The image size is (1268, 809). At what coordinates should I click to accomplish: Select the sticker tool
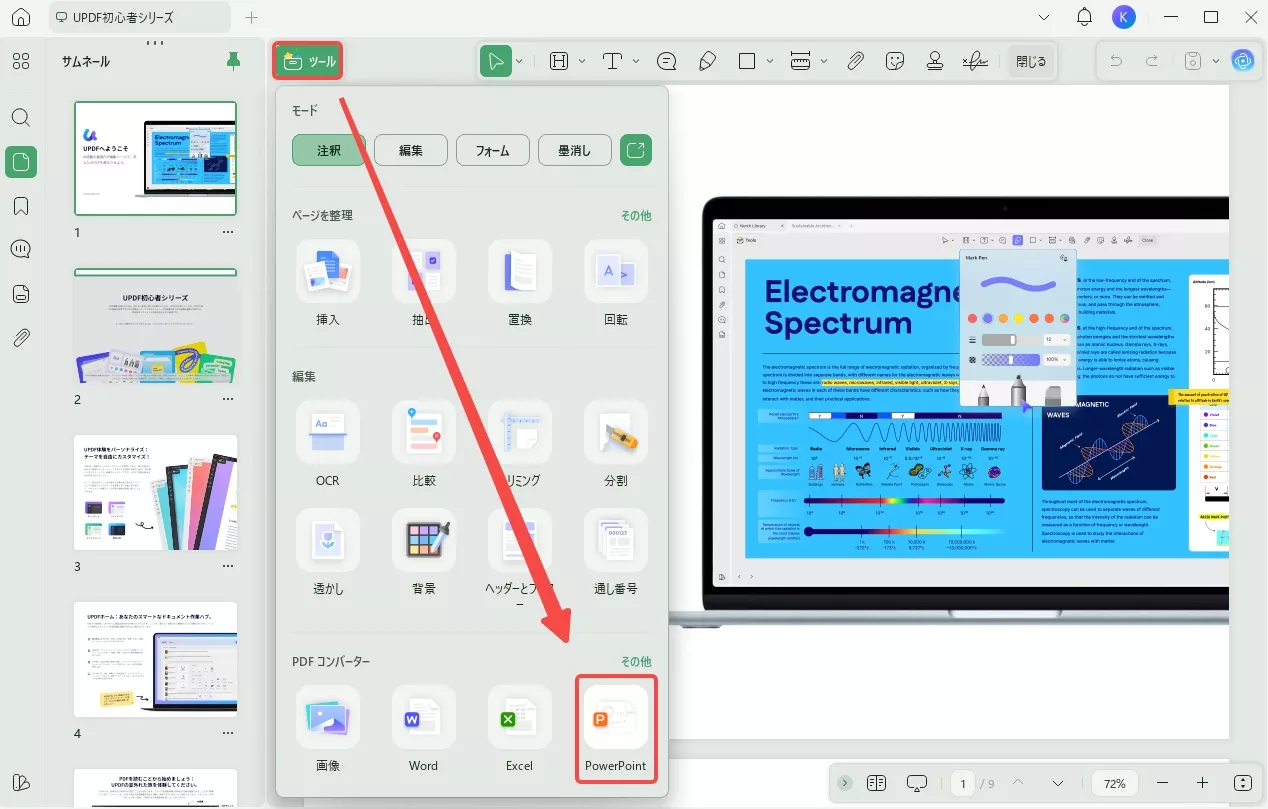coord(895,61)
